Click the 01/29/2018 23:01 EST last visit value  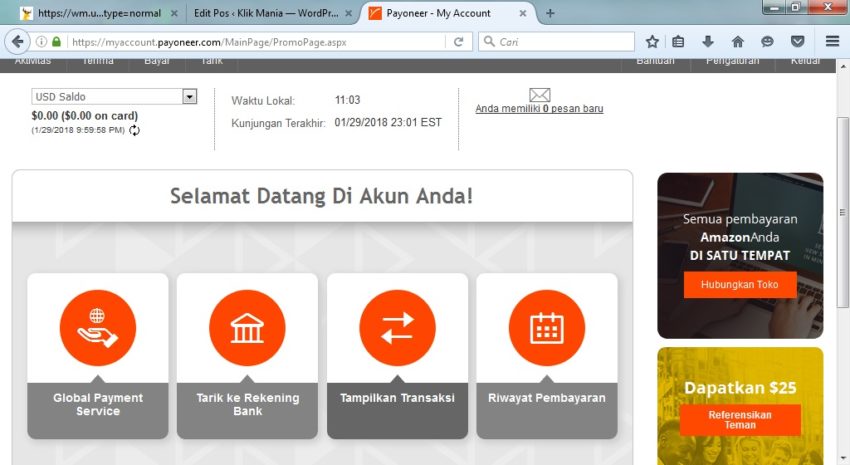pos(388,122)
